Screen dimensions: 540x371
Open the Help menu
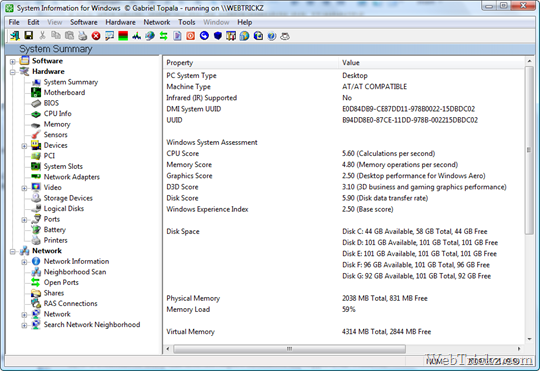point(245,22)
